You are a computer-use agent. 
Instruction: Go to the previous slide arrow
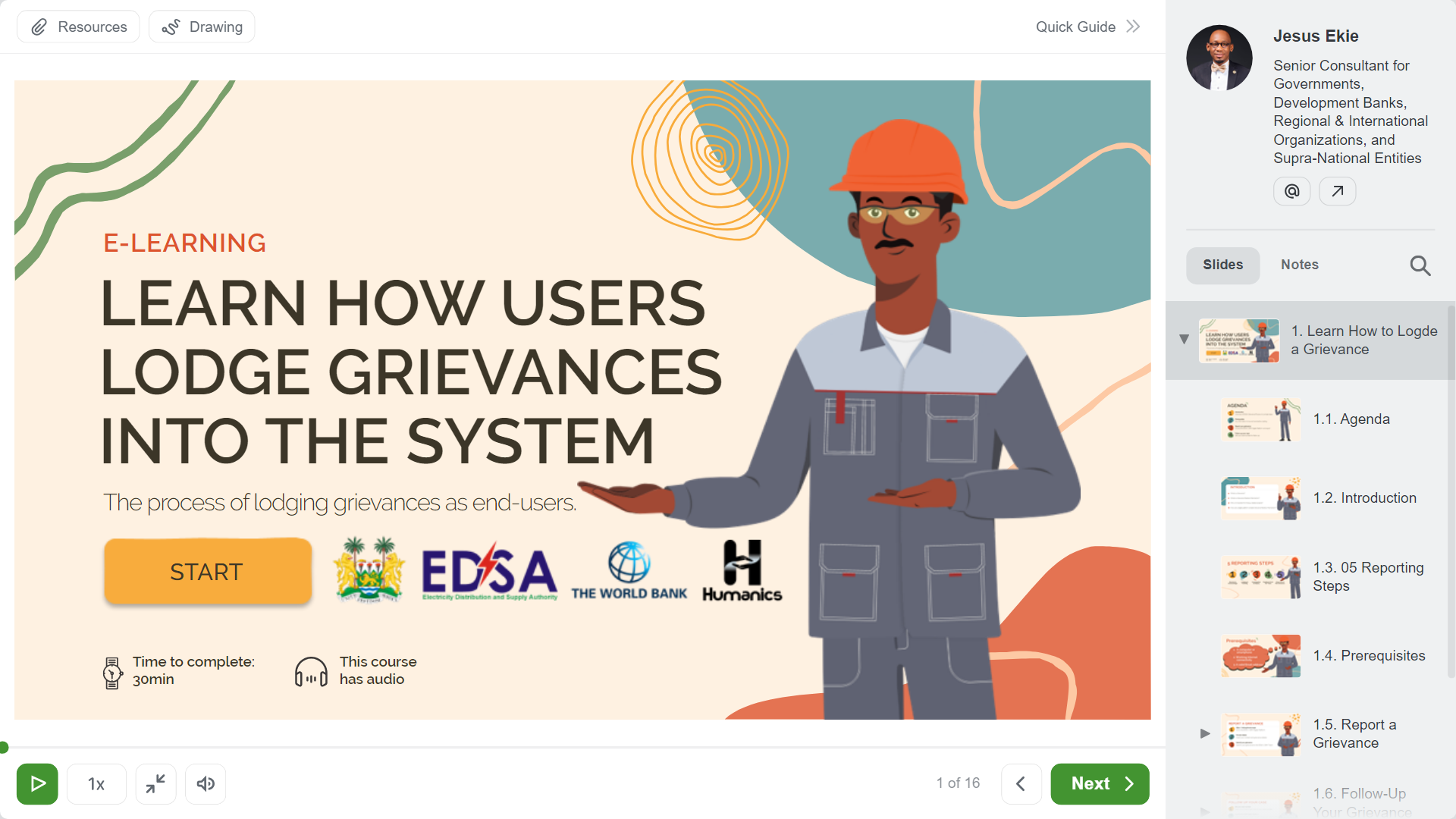tap(1021, 783)
